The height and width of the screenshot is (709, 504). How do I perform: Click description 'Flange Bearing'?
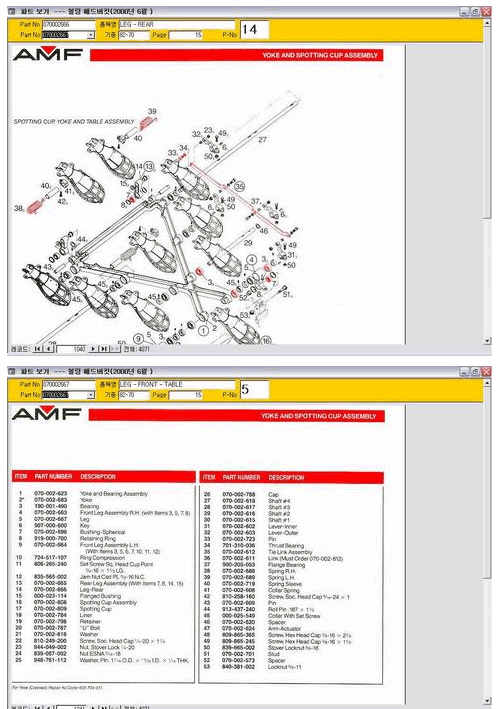tap(287, 565)
